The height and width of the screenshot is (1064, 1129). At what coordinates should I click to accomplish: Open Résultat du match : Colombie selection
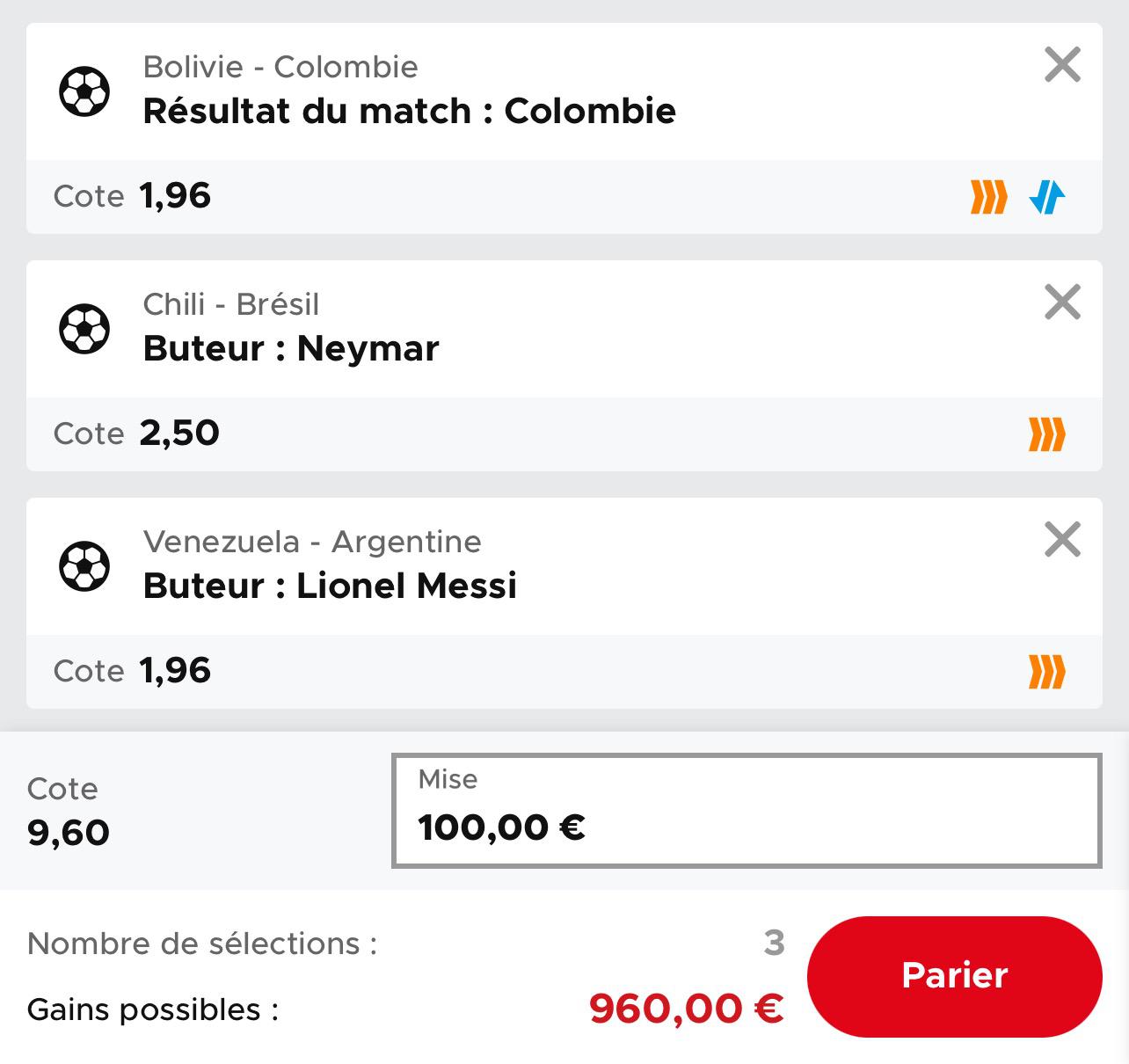point(410,112)
